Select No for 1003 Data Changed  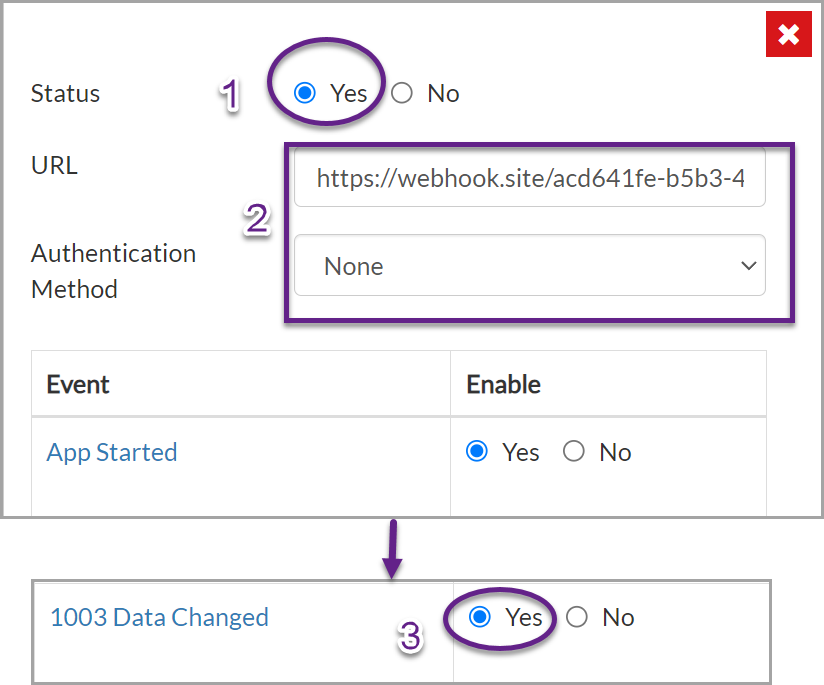[x=576, y=617]
